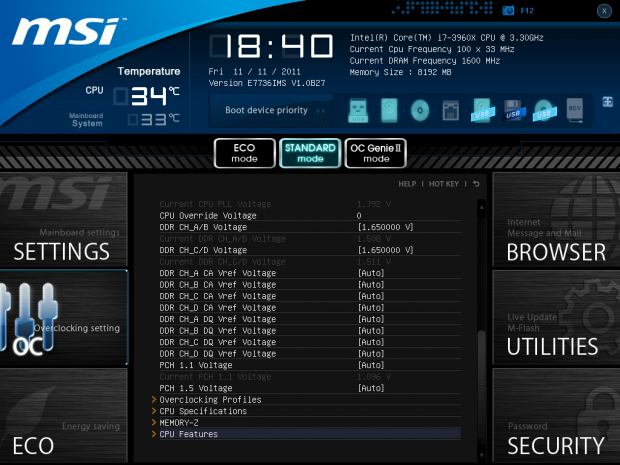Select the BEV boot device icon

click(575, 110)
